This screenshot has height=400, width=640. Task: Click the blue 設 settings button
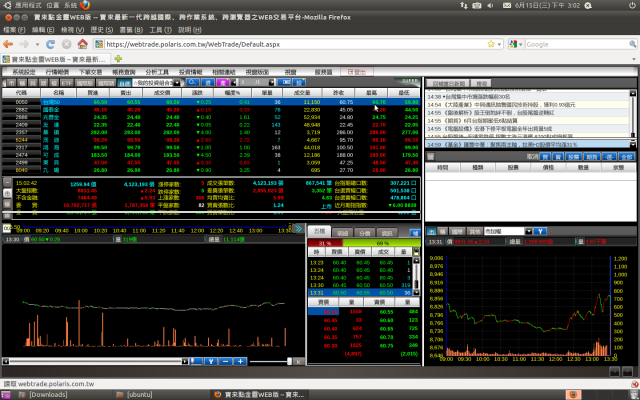[299, 82]
